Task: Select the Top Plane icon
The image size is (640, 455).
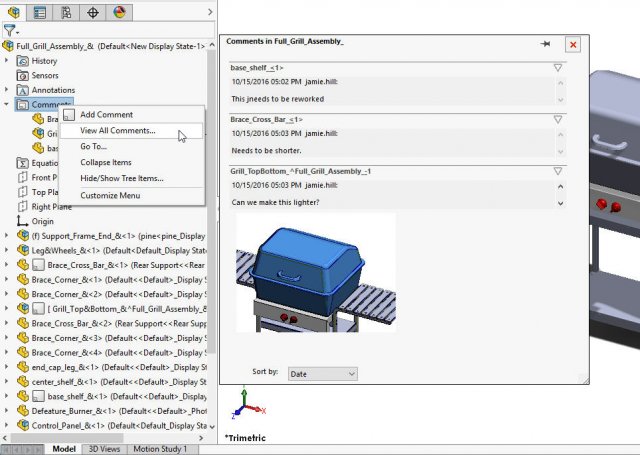Action: (x=22, y=192)
